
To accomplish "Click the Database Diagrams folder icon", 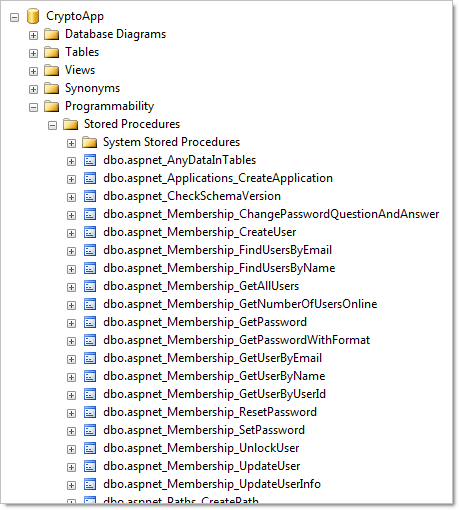I will coord(52,34).
